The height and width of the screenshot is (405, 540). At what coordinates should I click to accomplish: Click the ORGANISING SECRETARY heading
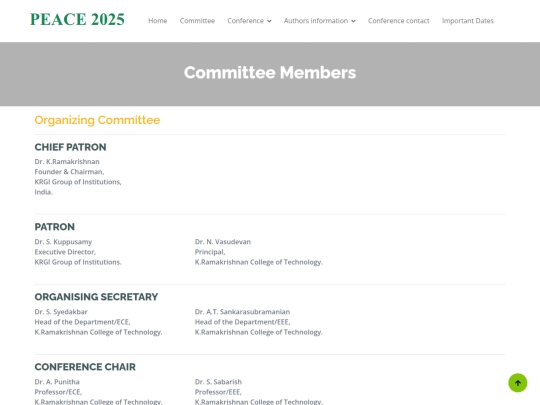(x=96, y=297)
